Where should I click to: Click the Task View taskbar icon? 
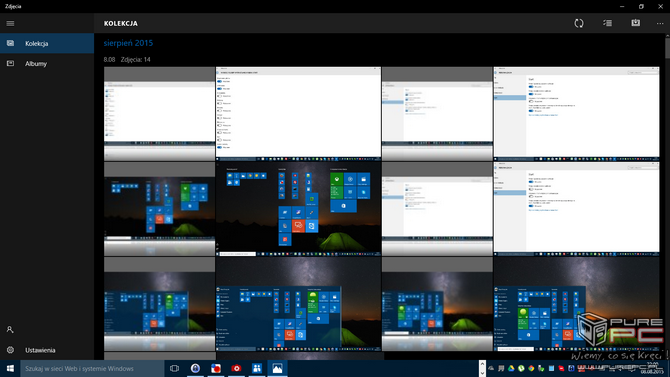tap(174, 368)
